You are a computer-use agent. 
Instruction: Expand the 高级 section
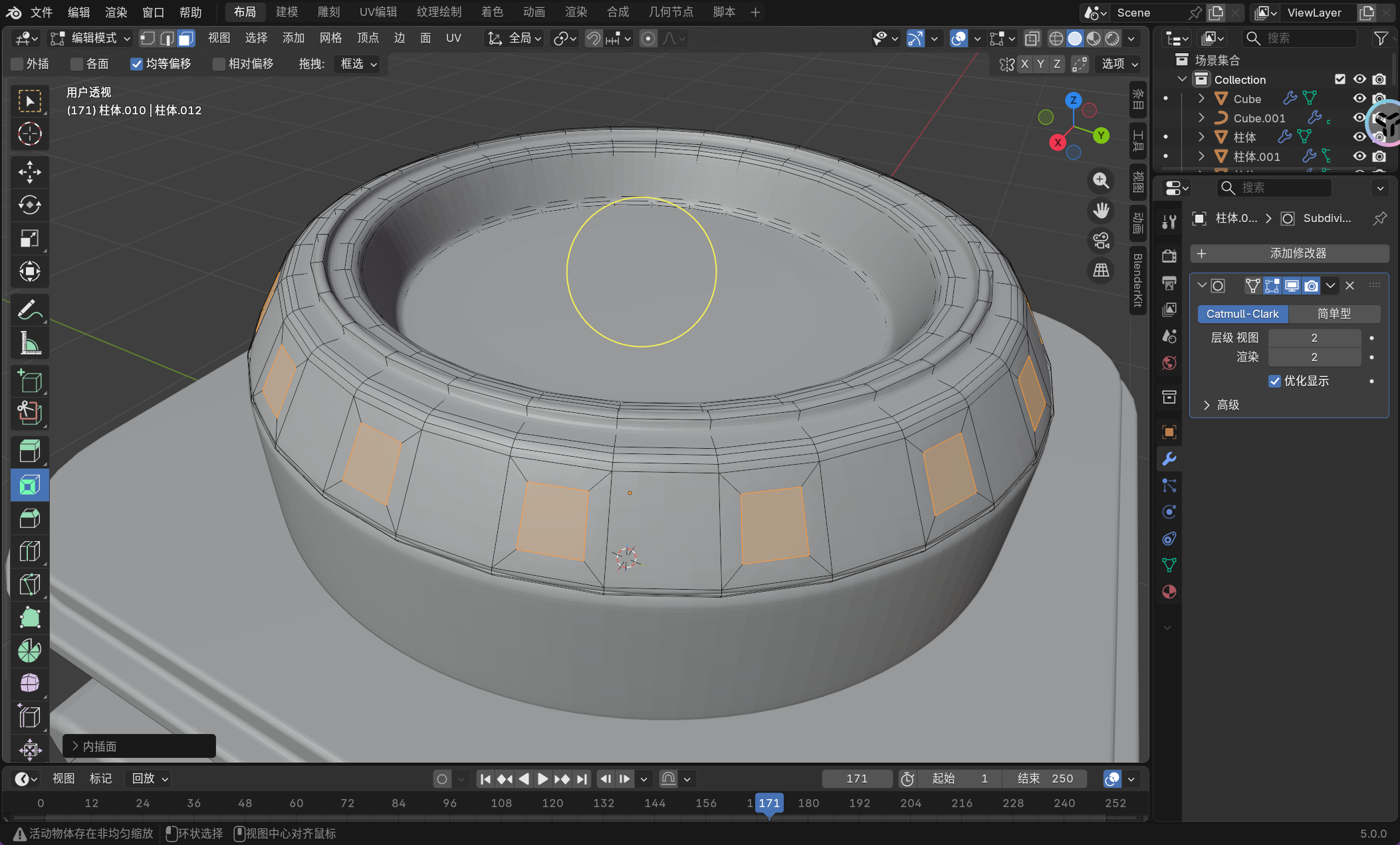pos(1207,405)
